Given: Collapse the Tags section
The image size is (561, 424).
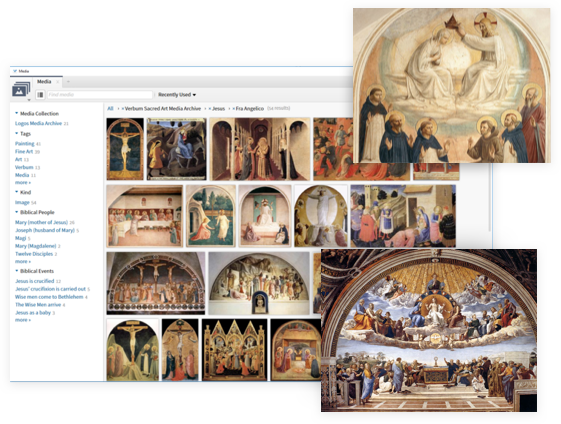Looking at the screenshot, I should 16,133.
